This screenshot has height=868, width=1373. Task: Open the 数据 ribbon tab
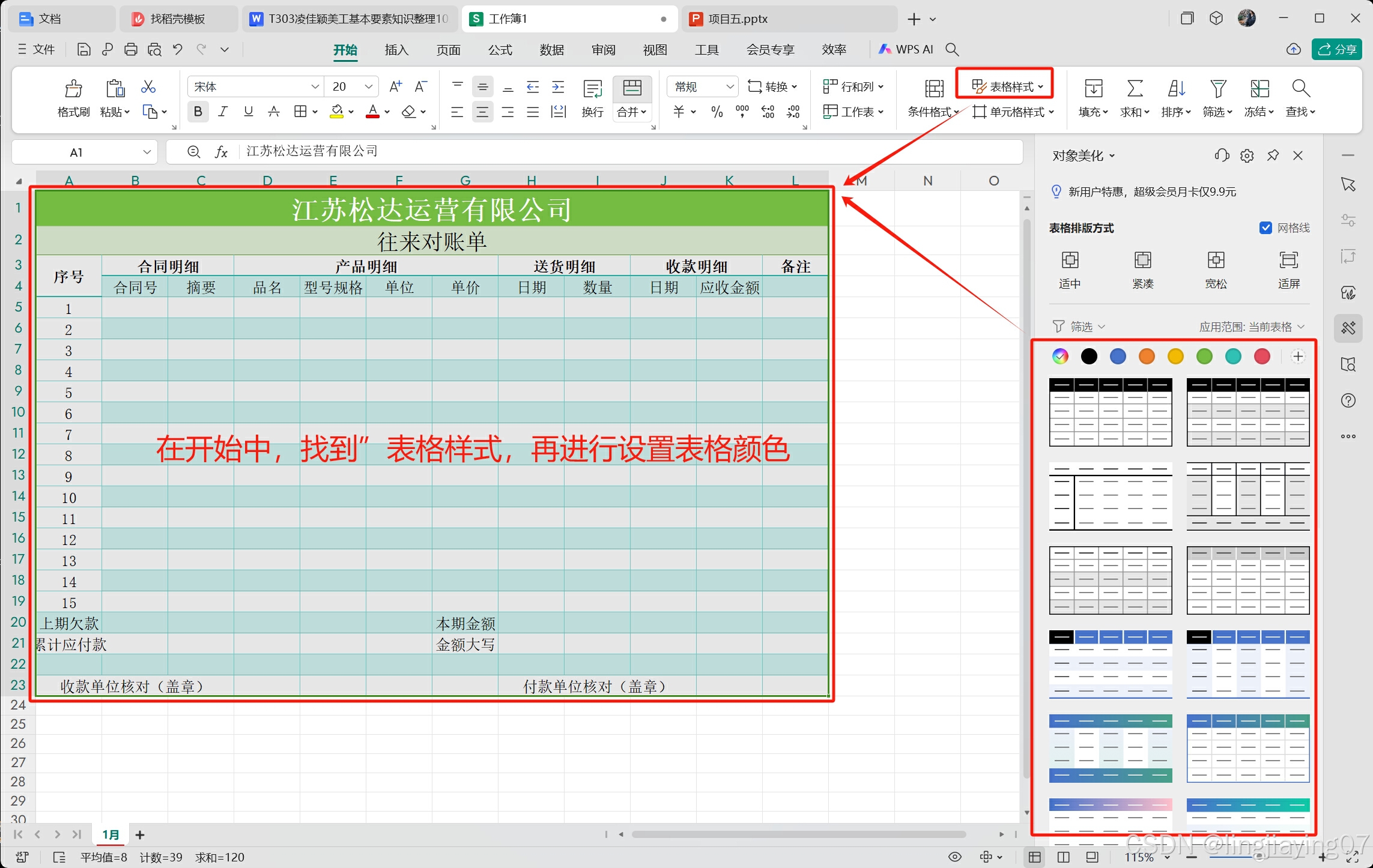point(551,50)
